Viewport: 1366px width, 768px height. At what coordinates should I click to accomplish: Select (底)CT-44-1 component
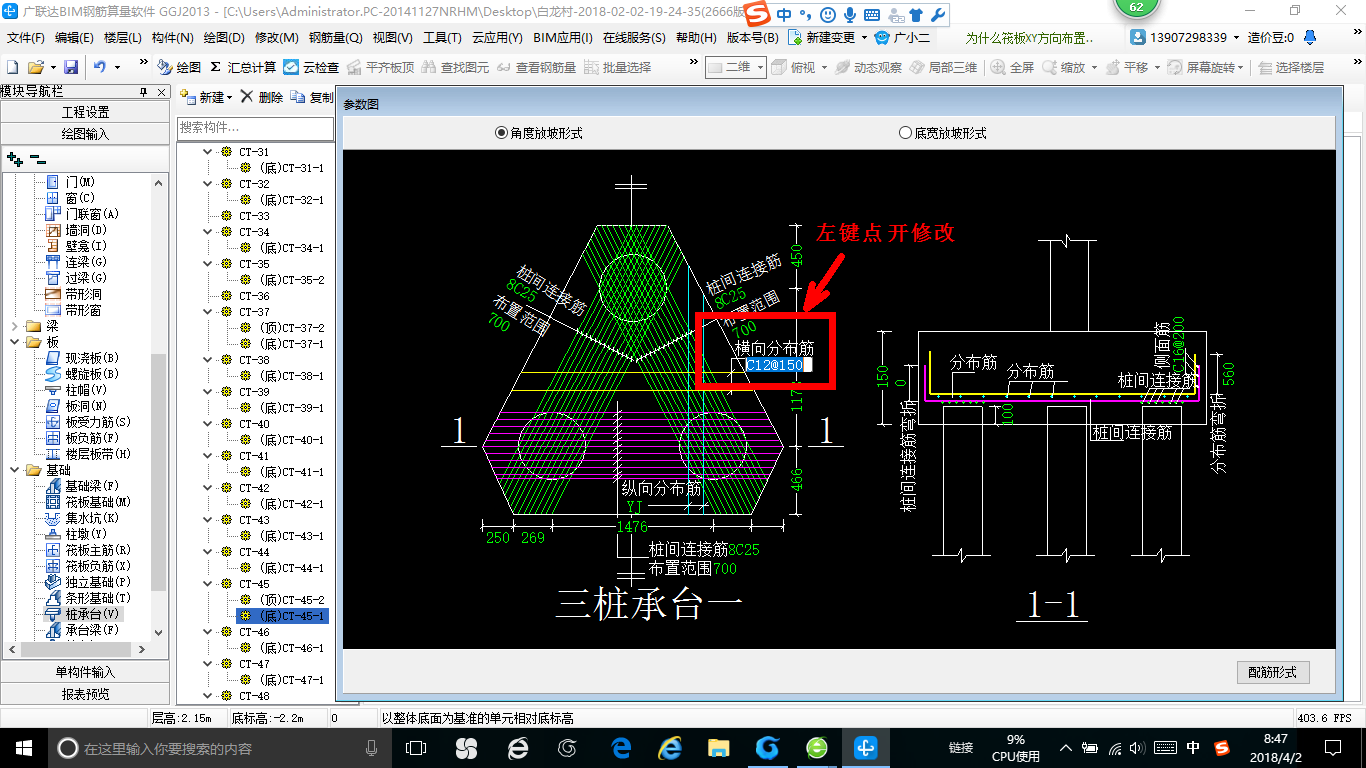290,568
